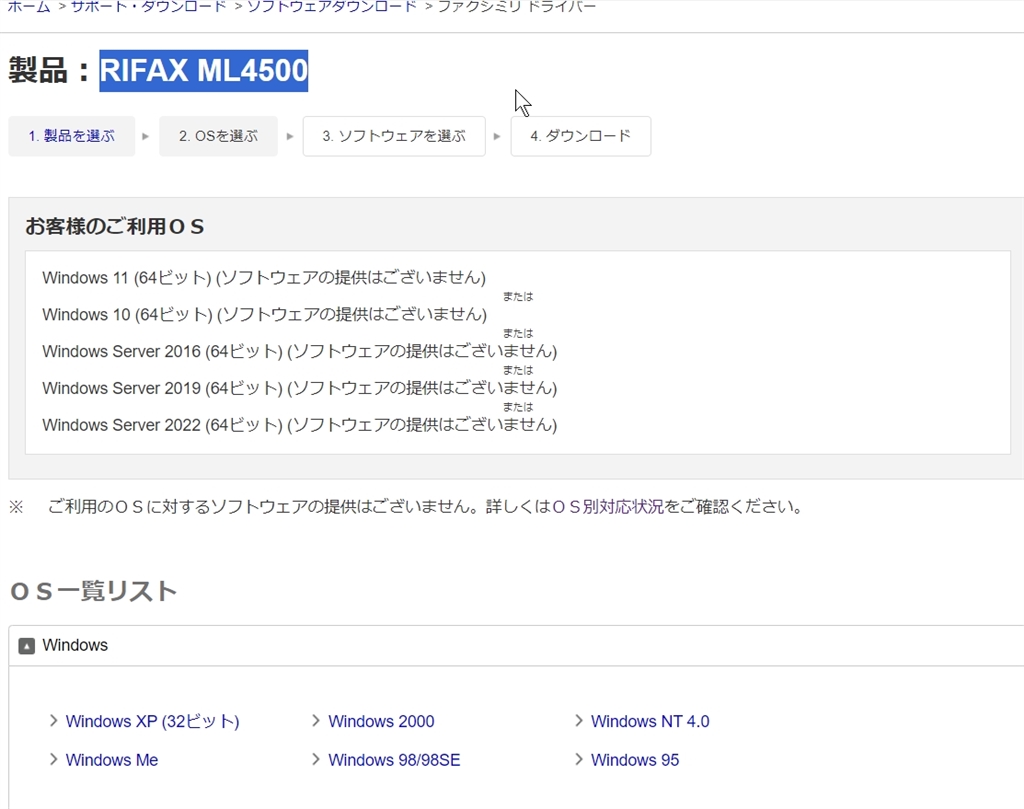Image resolution: width=1024 pixels, height=809 pixels.
Task: Choose Windows 2000 link
Action: pyautogui.click(x=381, y=722)
